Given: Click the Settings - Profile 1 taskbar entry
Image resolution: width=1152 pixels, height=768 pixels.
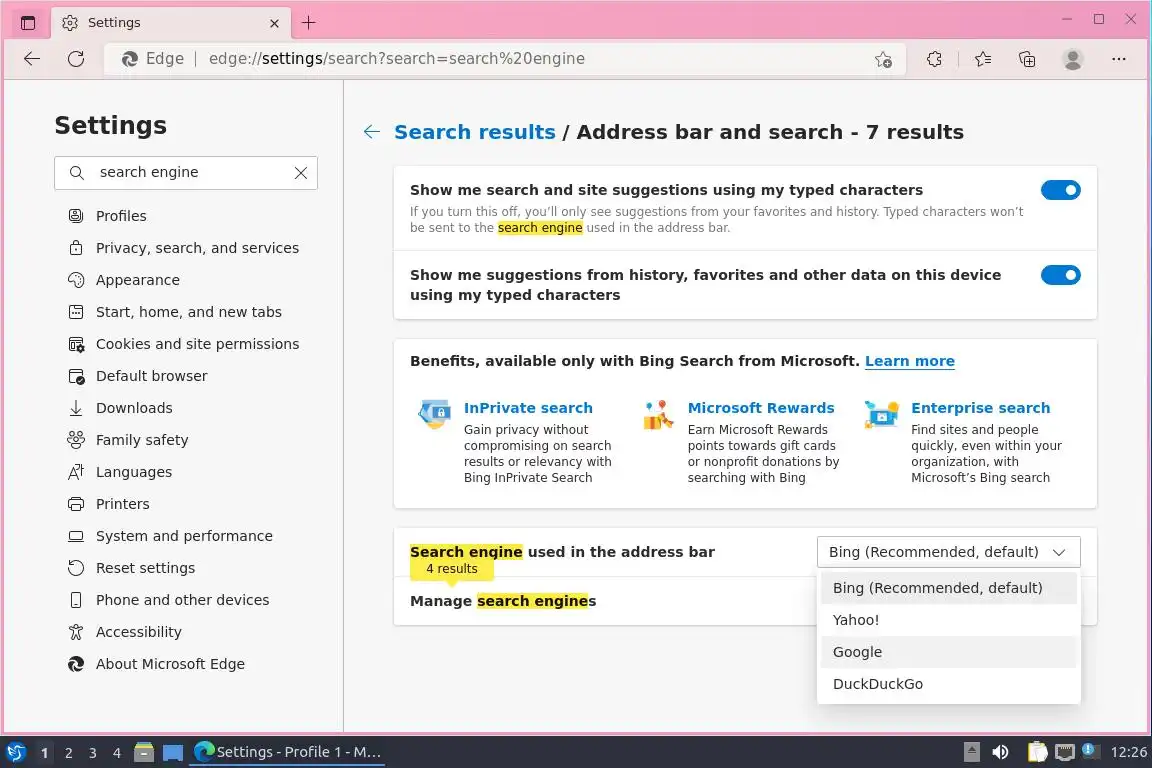Looking at the screenshot, I should pyautogui.click(x=287, y=752).
